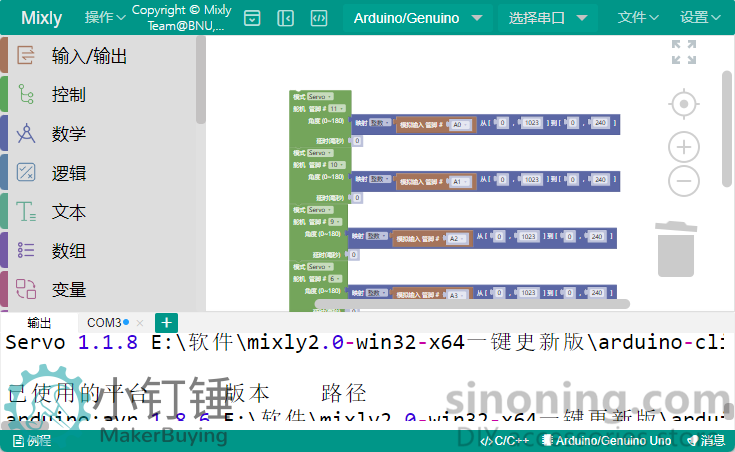Click the workspace horizontal scrollbar

(472, 304)
